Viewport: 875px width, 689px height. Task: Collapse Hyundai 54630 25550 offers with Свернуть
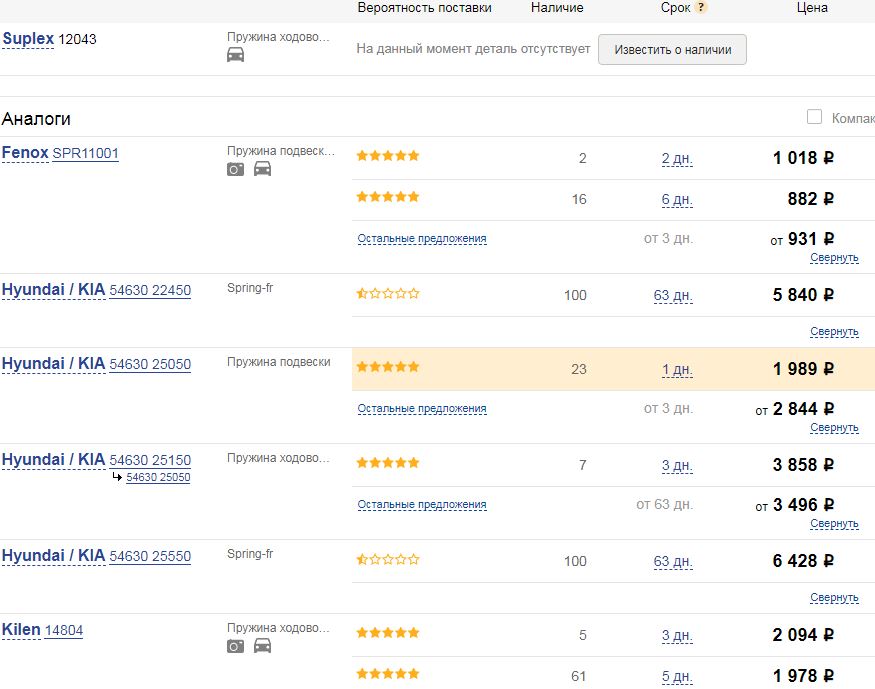coord(834,598)
